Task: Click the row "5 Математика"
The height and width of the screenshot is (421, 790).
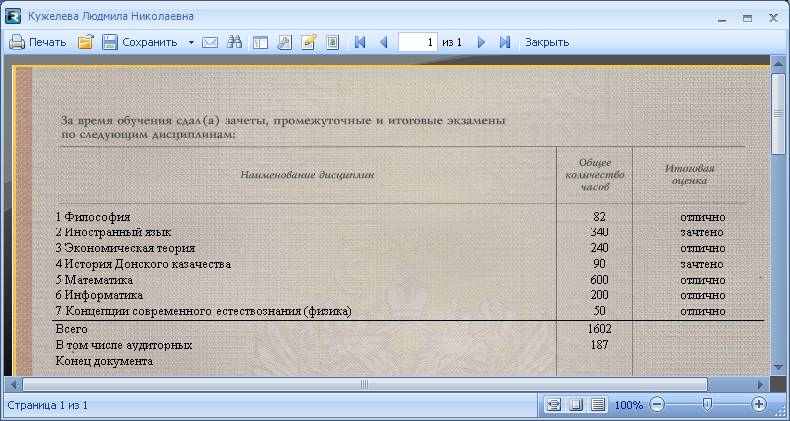Action: [94, 279]
